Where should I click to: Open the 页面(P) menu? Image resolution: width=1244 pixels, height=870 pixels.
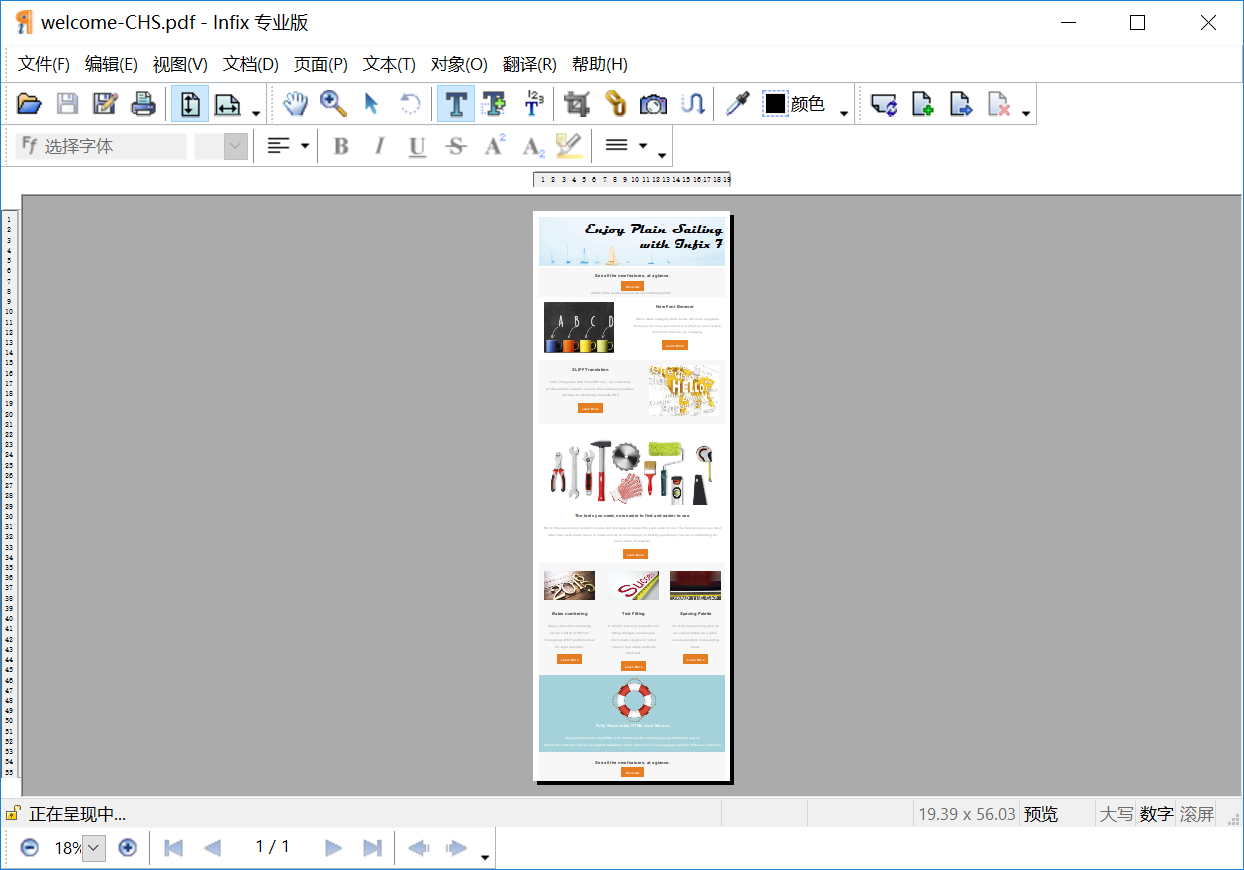[321, 64]
